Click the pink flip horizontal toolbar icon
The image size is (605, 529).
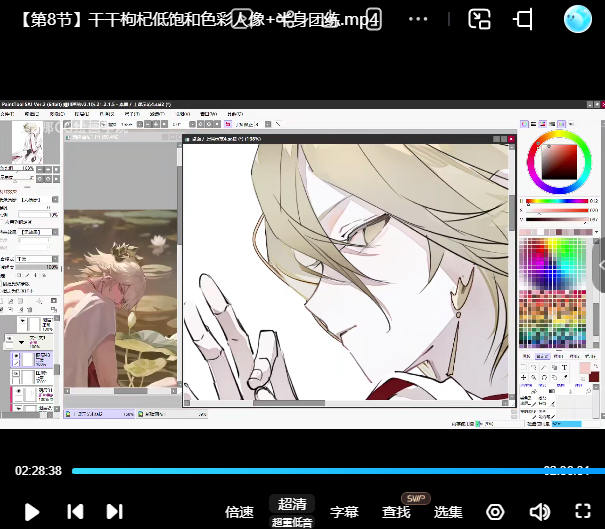click(x=228, y=124)
